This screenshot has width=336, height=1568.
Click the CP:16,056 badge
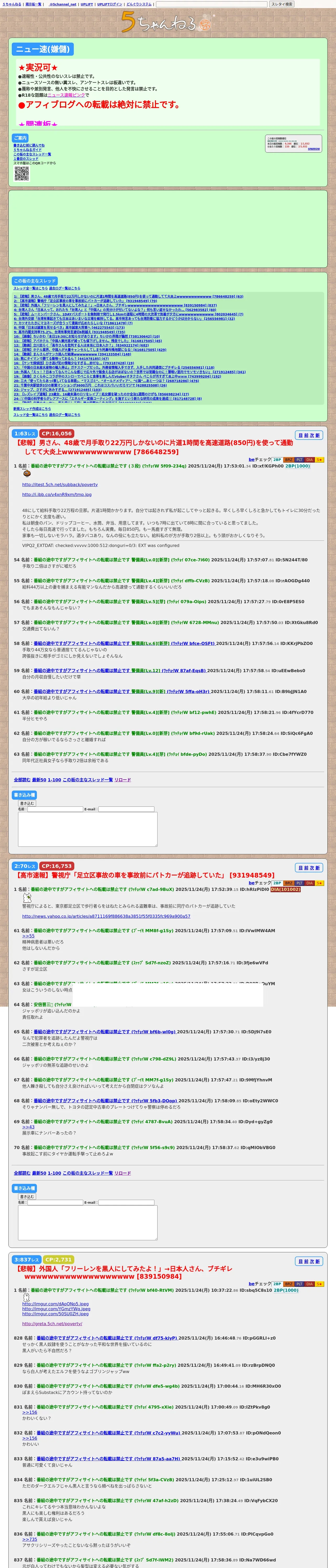point(57,433)
